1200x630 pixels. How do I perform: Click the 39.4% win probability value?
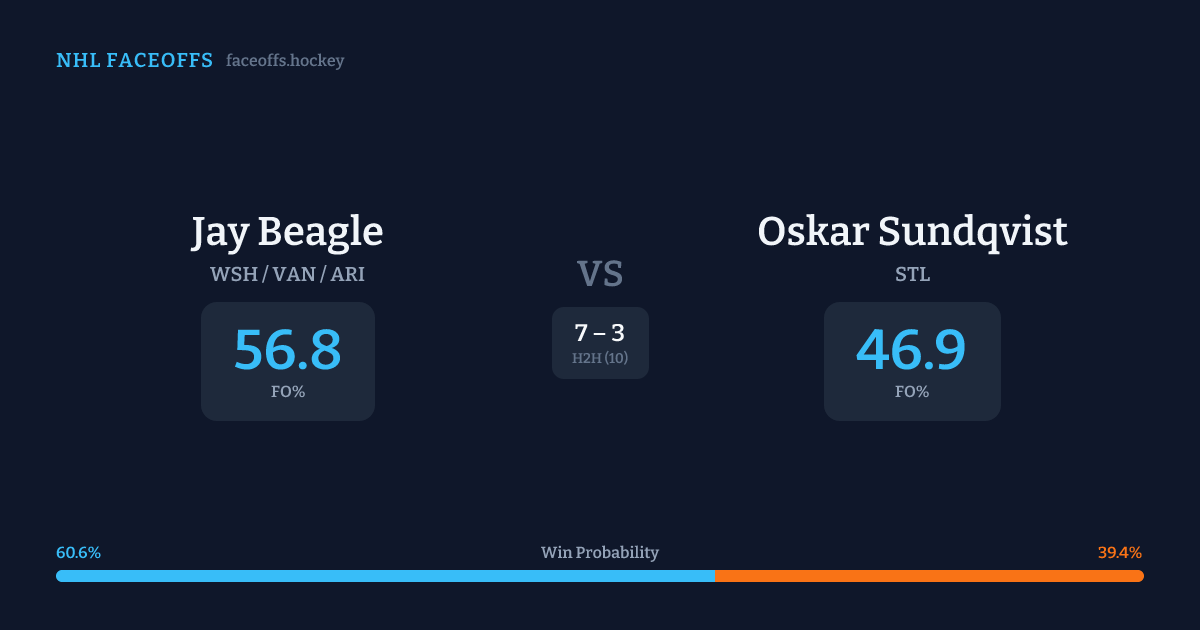point(1120,553)
